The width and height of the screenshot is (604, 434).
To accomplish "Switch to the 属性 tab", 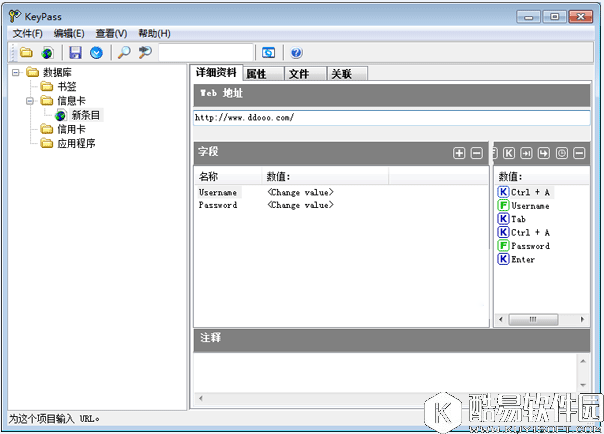I will pyautogui.click(x=264, y=74).
